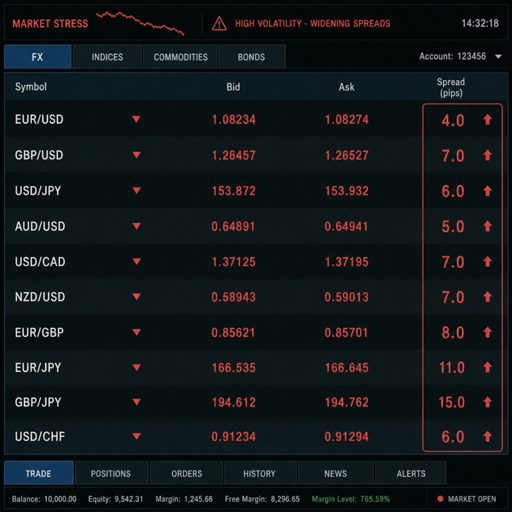Click the GBP/JPY ask 194.762
The height and width of the screenshot is (512, 512).
(347, 402)
